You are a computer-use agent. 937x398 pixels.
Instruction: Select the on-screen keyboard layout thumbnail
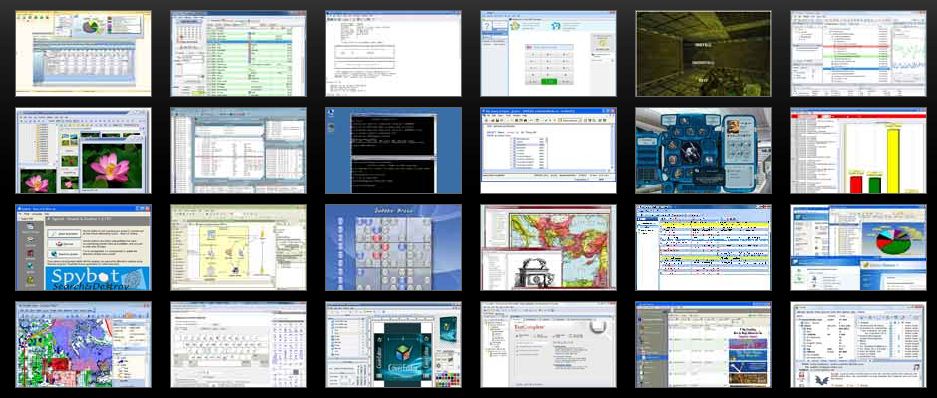[x=238, y=345]
